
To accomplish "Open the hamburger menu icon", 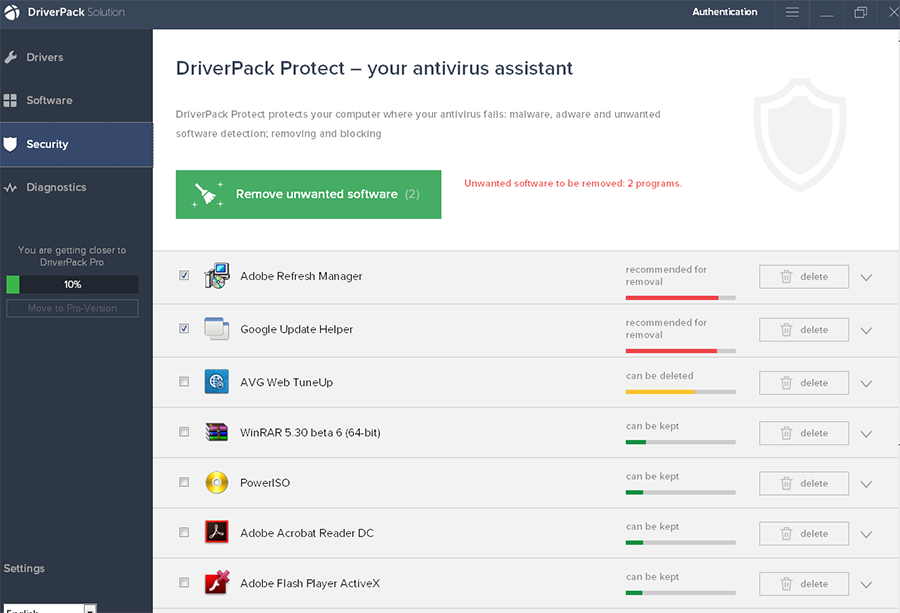I will 792,12.
